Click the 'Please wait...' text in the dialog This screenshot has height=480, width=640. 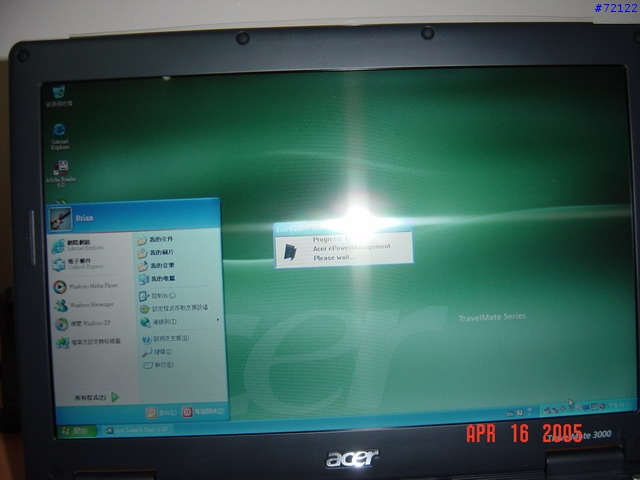pos(334,258)
